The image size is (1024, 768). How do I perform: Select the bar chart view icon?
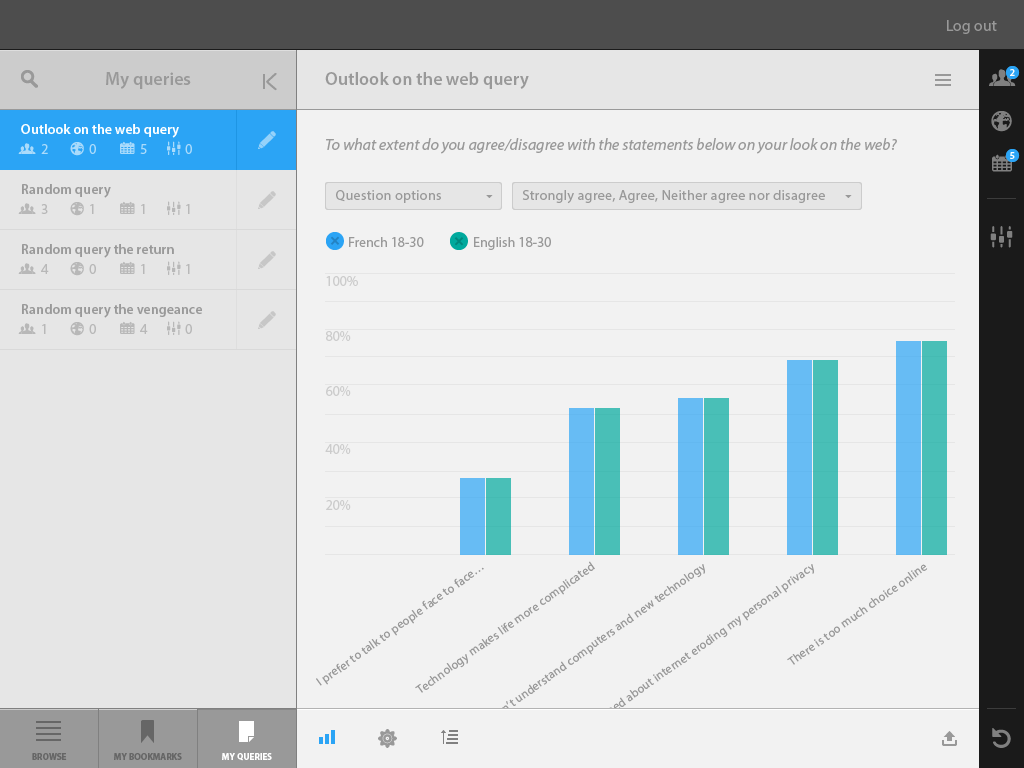coord(327,737)
